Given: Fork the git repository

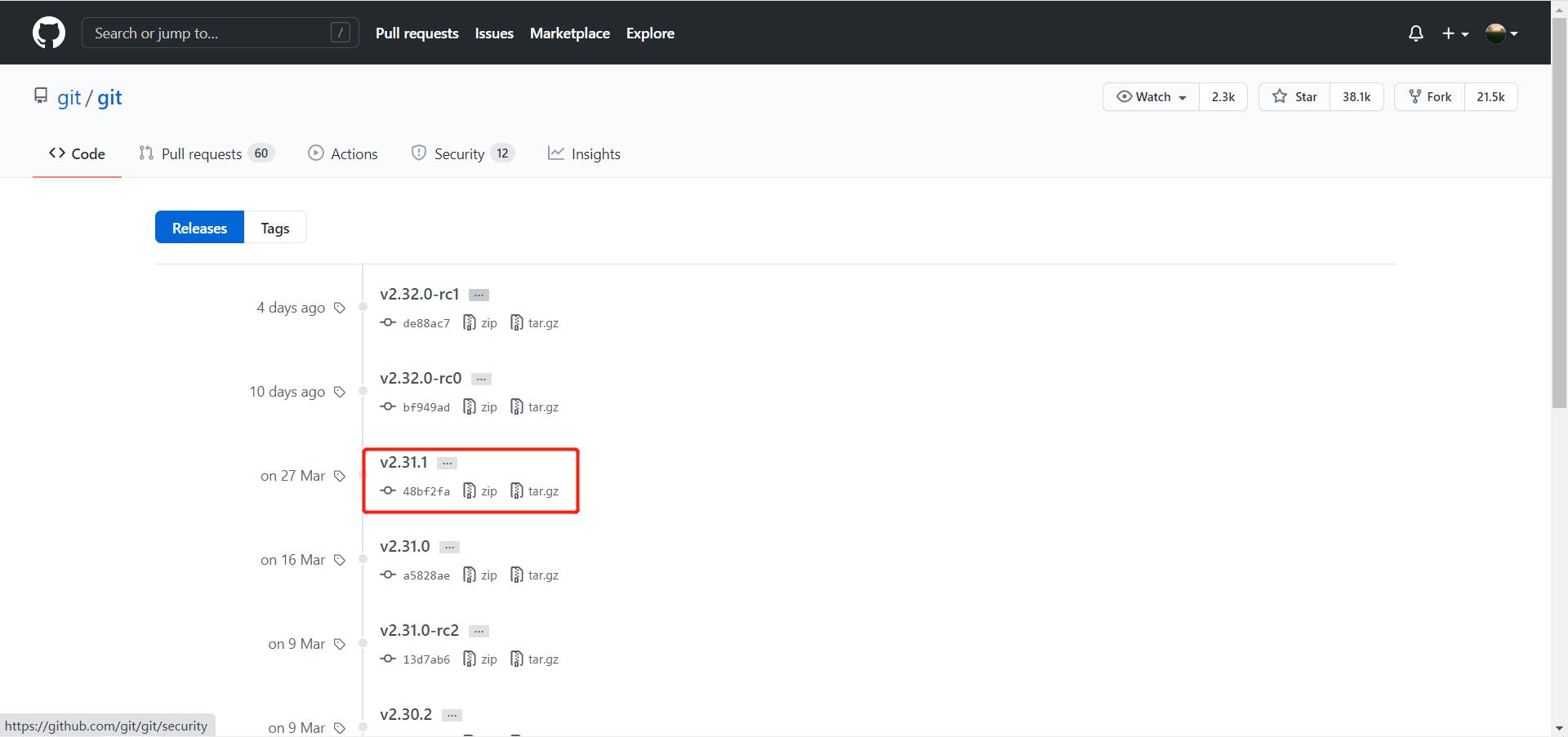Looking at the screenshot, I should tap(1430, 96).
